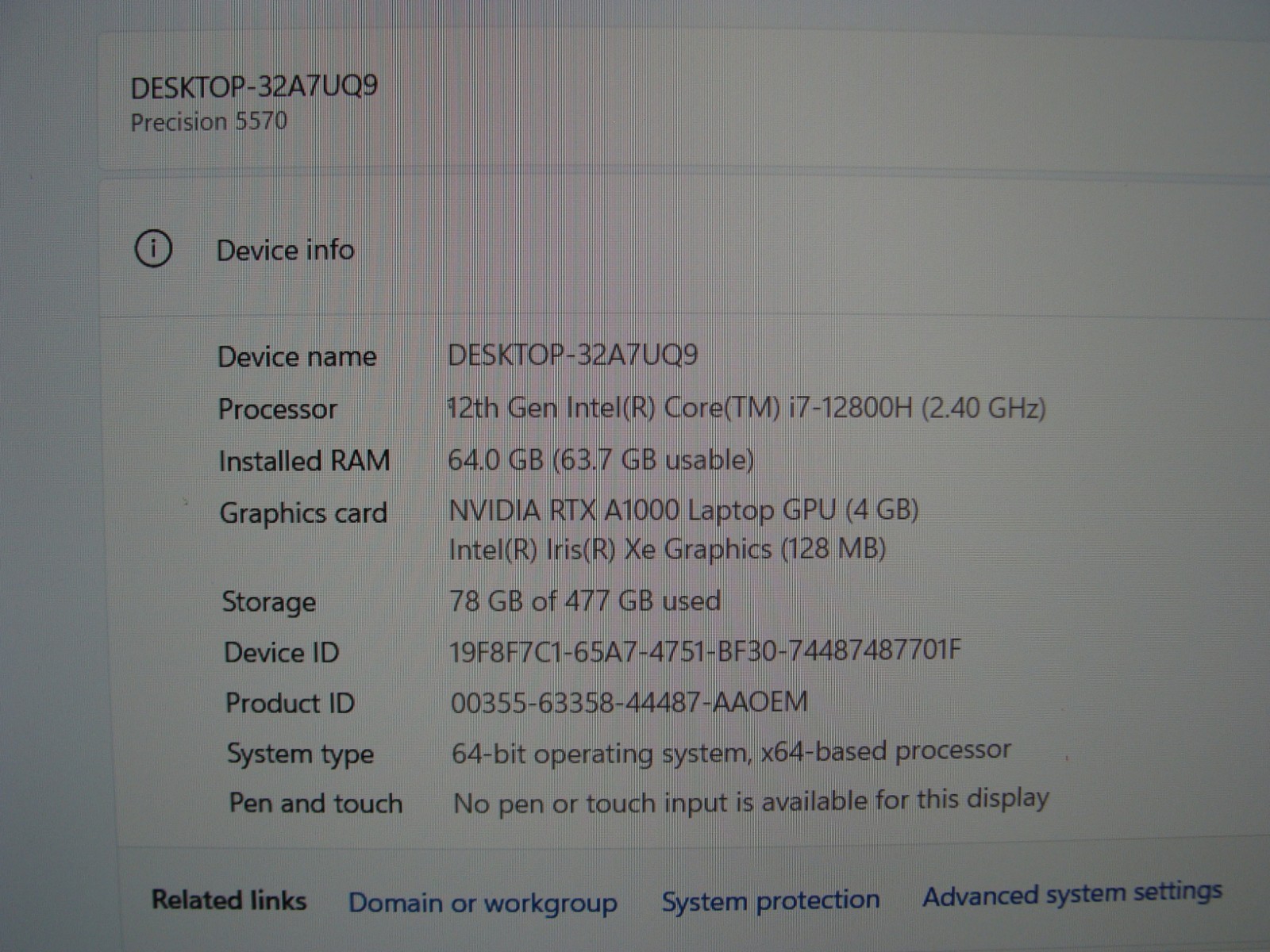
Task: Click the Storage label
Action: 268,602
